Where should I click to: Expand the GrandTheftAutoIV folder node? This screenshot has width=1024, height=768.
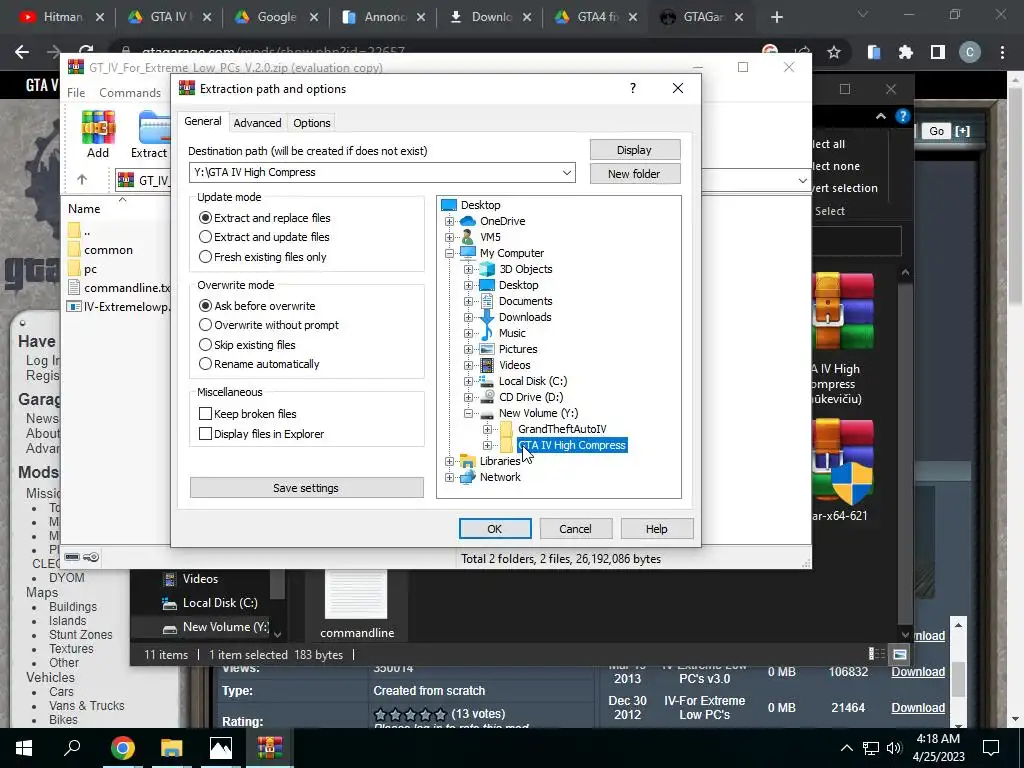click(x=487, y=429)
